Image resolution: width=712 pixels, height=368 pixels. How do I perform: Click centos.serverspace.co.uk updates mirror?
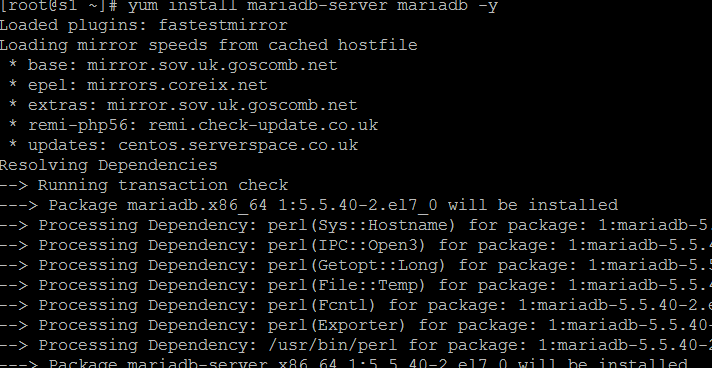[238, 145]
